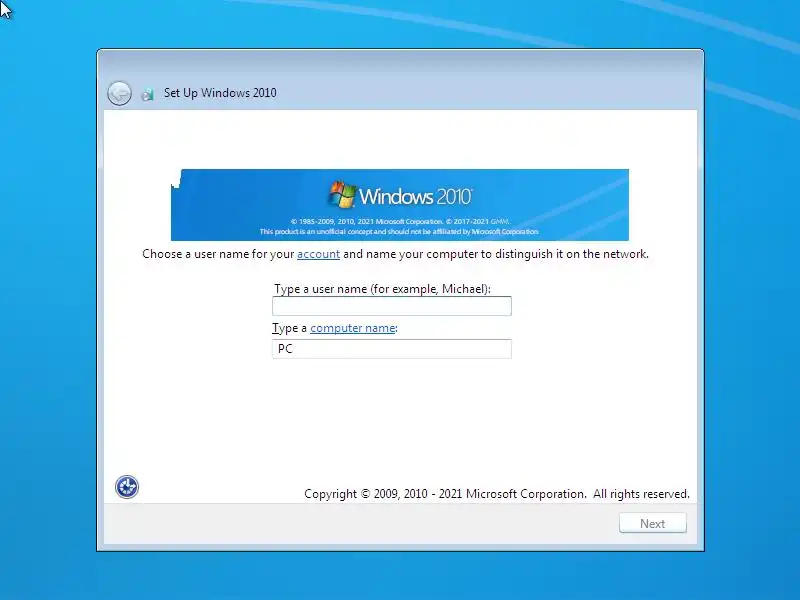This screenshot has width=800, height=600.
Task: Click the Next button
Action: 653,523
